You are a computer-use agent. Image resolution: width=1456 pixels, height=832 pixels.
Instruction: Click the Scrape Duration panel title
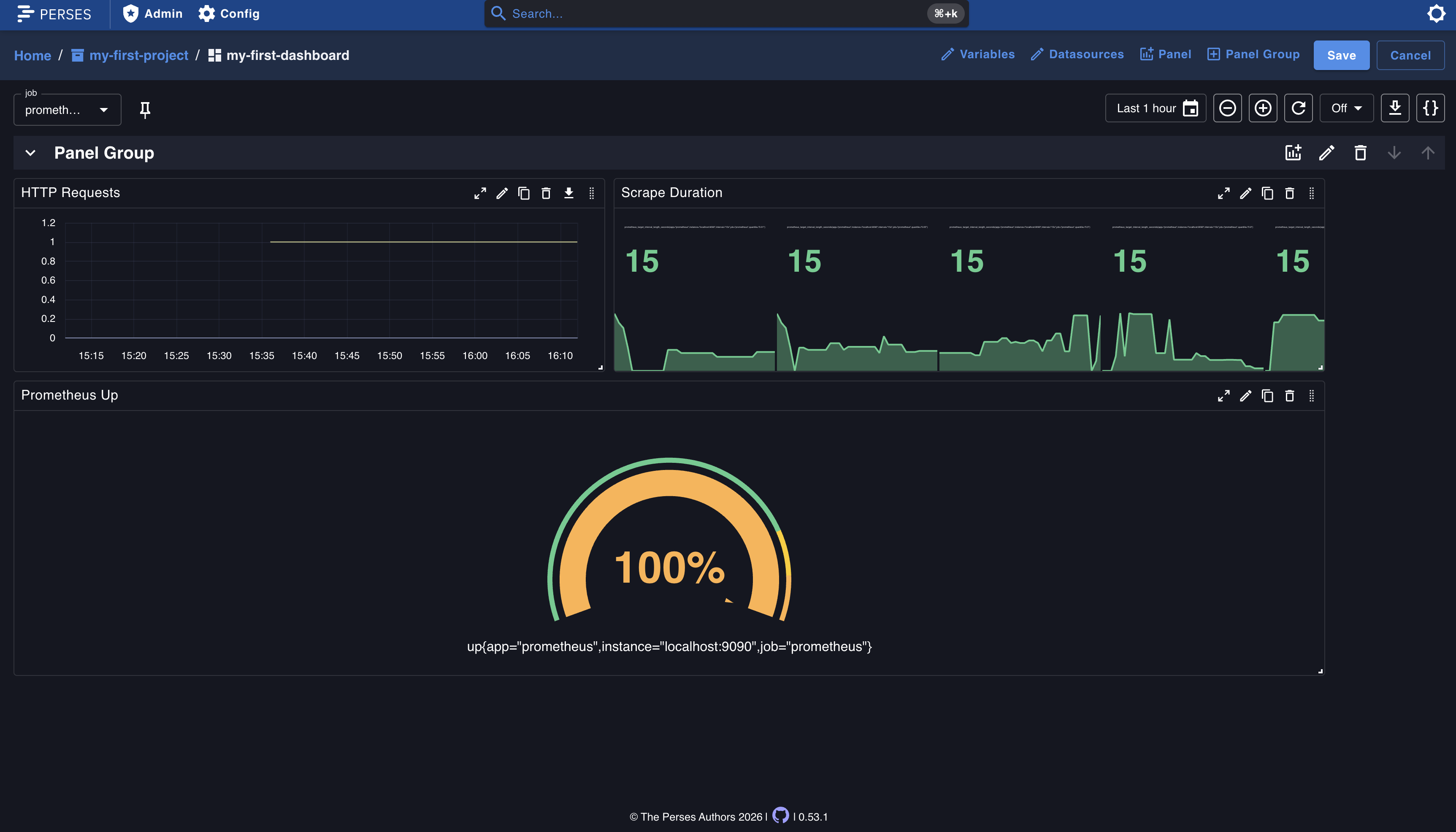click(x=671, y=192)
